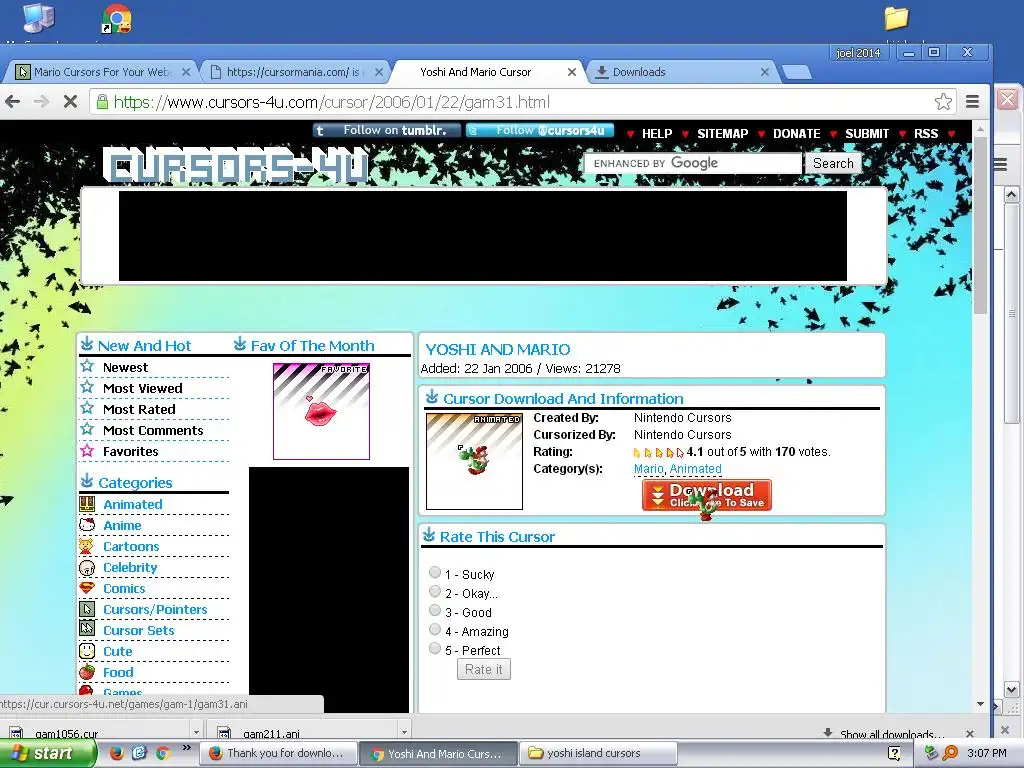Stop the page loading with the X button
1024x768 pixels.
pos(70,101)
